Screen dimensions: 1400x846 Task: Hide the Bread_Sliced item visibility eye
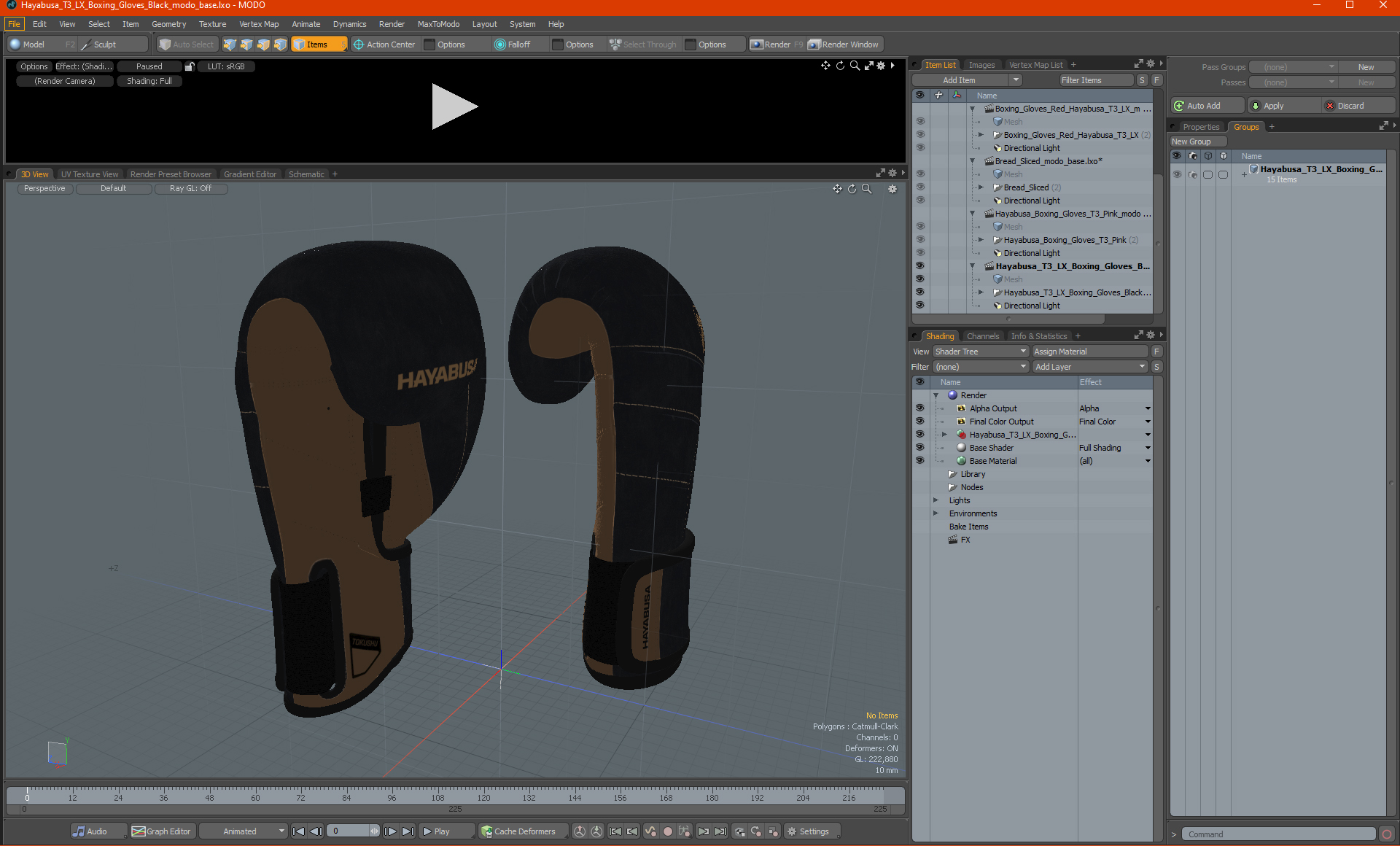[919, 187]
